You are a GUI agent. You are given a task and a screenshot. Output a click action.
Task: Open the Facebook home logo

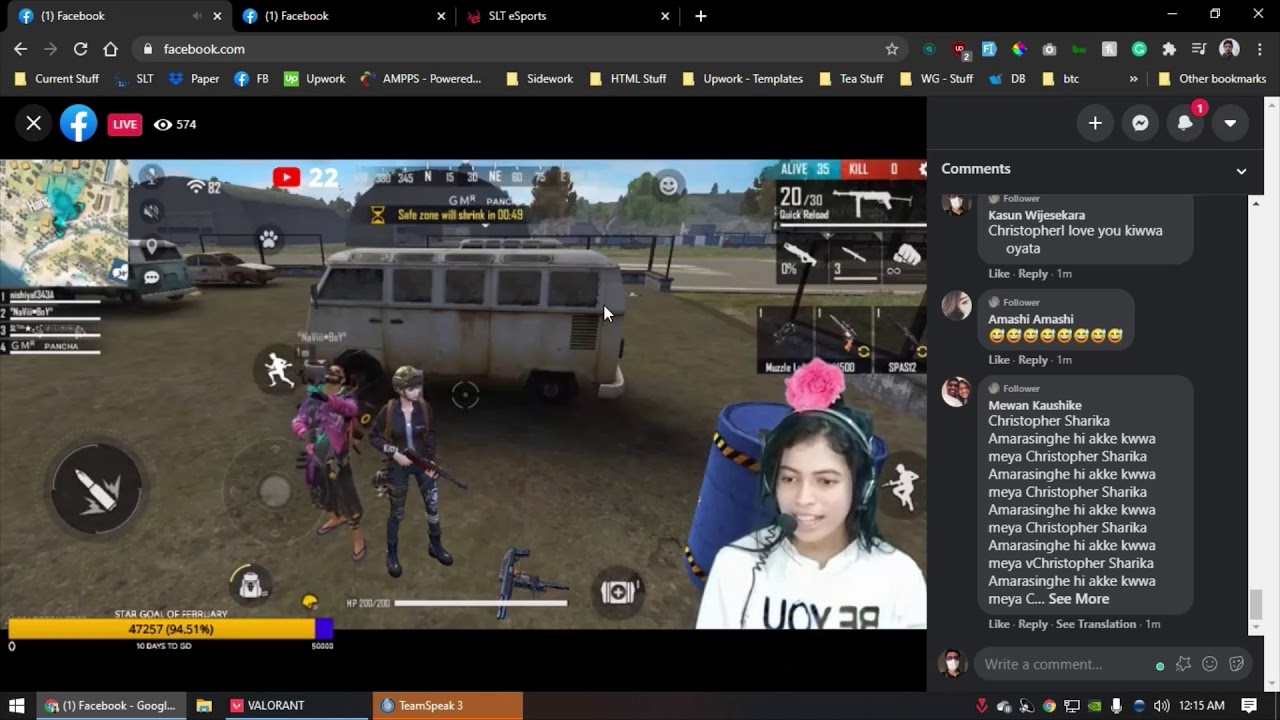pyautogui.click(x=78, y=123)
